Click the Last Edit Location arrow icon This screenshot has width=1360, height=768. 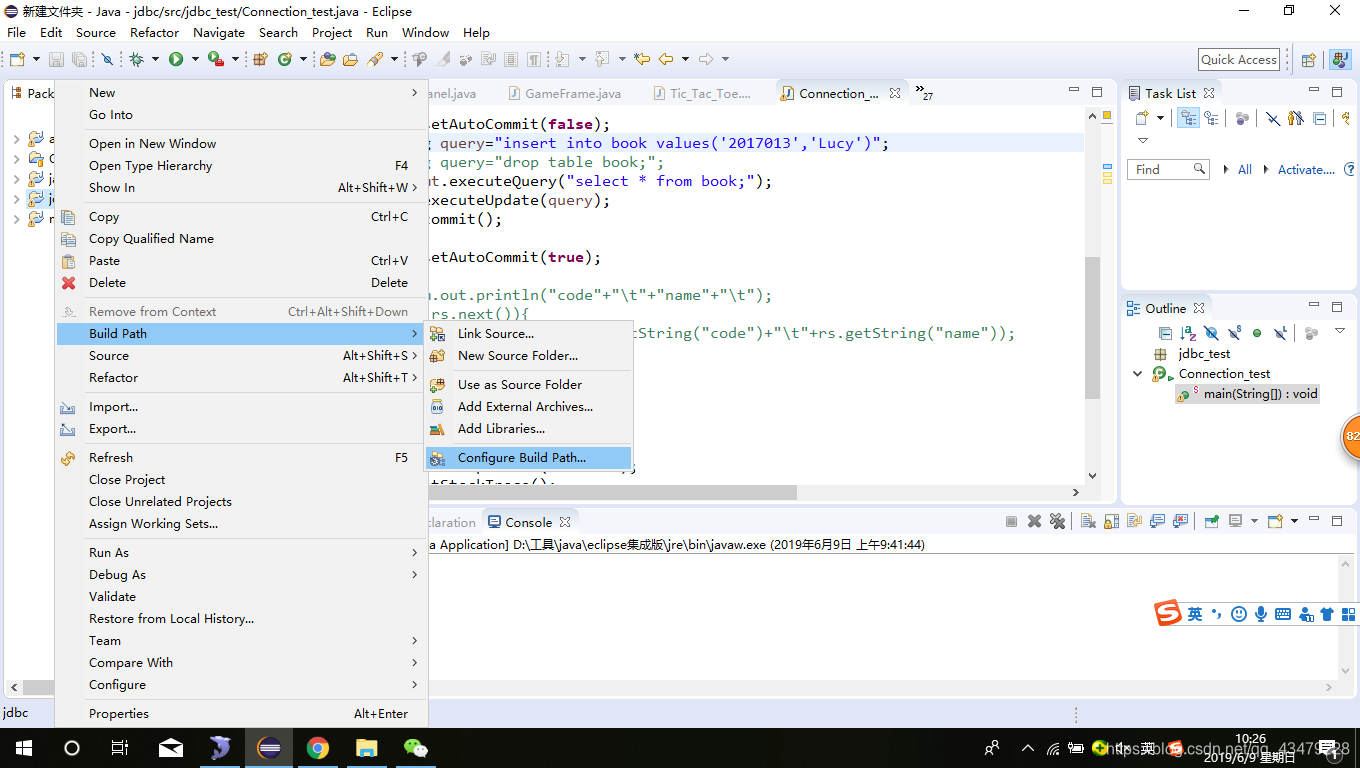(642, 60)
